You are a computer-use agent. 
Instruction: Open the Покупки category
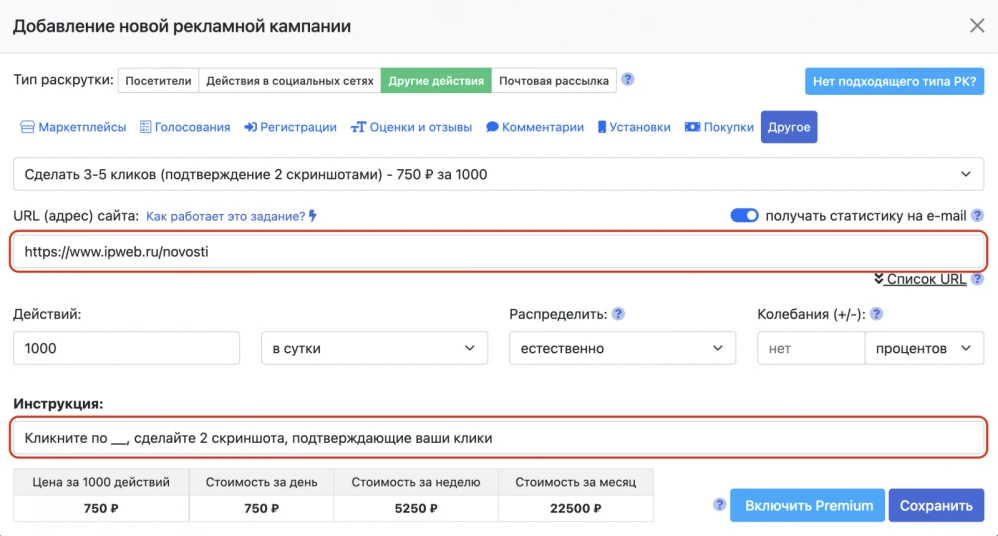[719, 127]
